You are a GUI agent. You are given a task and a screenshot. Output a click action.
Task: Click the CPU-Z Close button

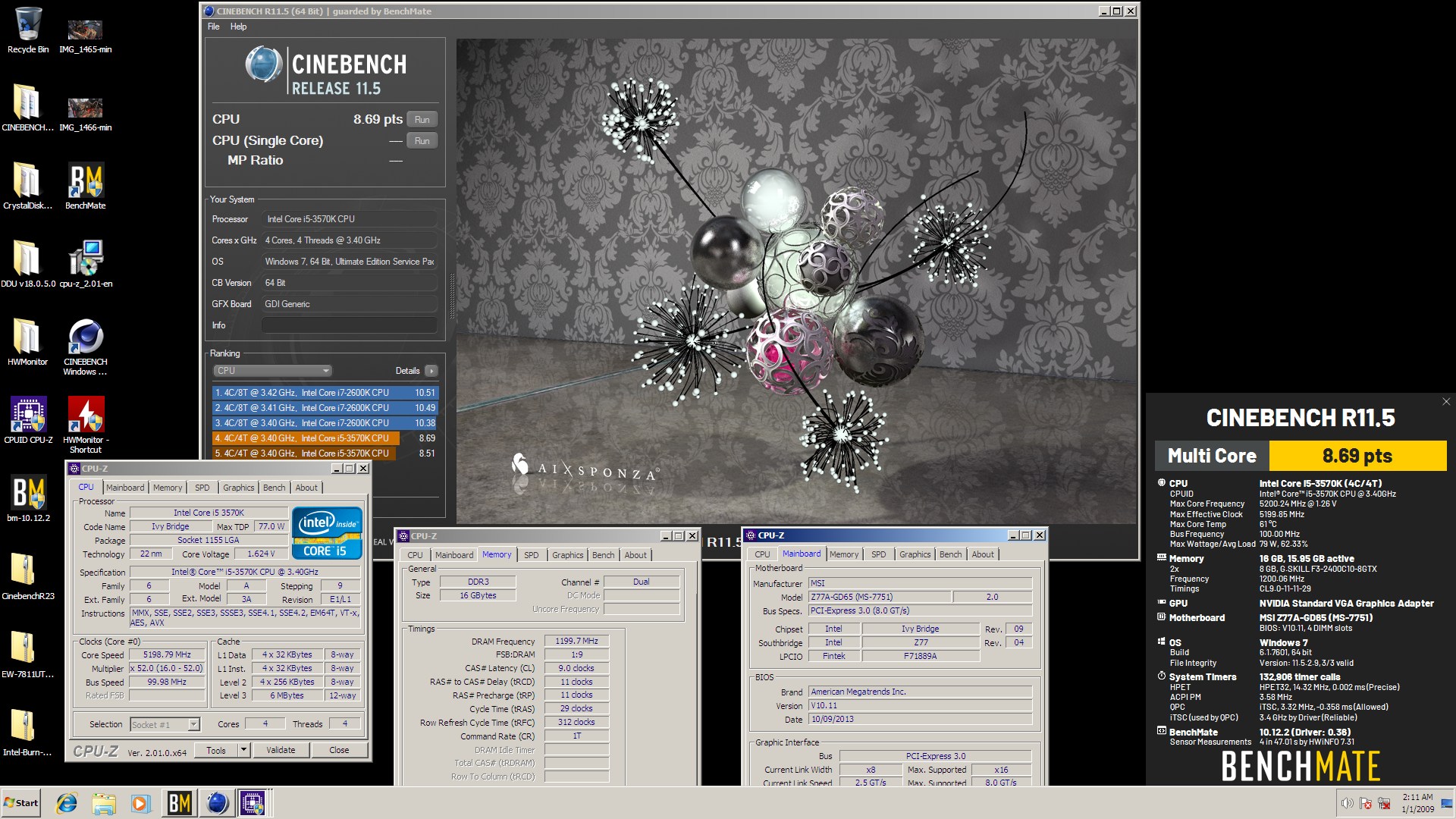(x=339, y=750)
